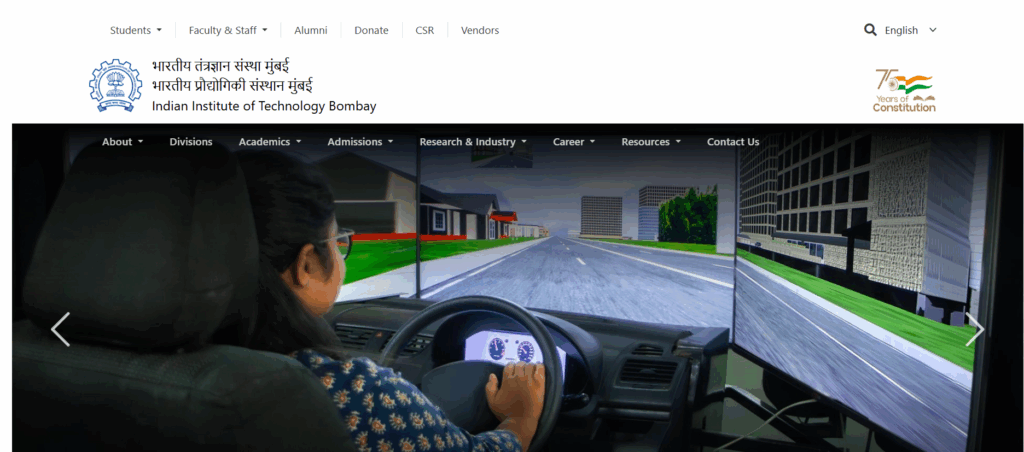Open the Contact Us page
1024x452 pixels.
tap(733, 142)
